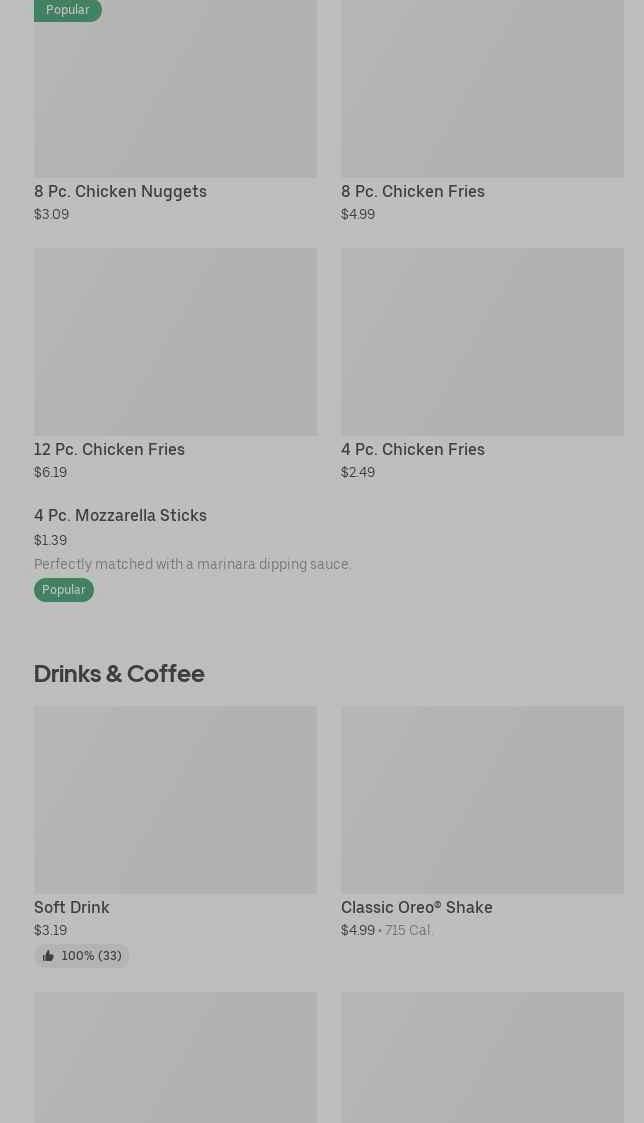Click the 100% (33) rating text

click(x=91, y=956)
